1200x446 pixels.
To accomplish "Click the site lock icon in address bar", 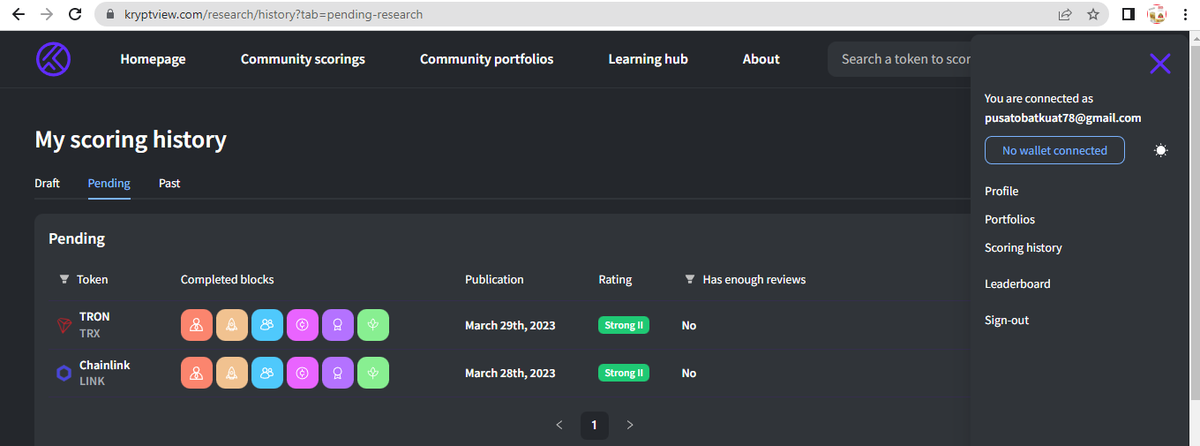I will [111, 15].
